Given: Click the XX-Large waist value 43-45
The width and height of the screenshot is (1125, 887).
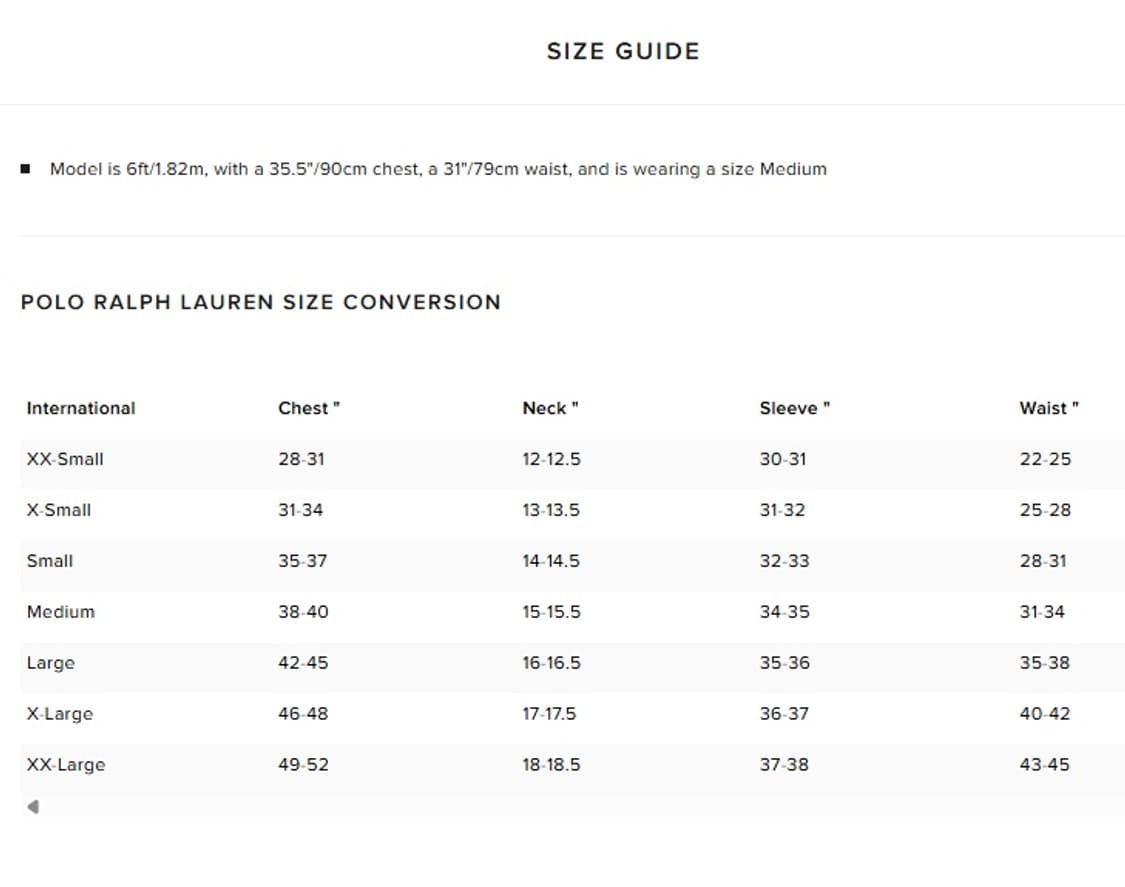Looking at the screenshot, I should pos(1044,765).
